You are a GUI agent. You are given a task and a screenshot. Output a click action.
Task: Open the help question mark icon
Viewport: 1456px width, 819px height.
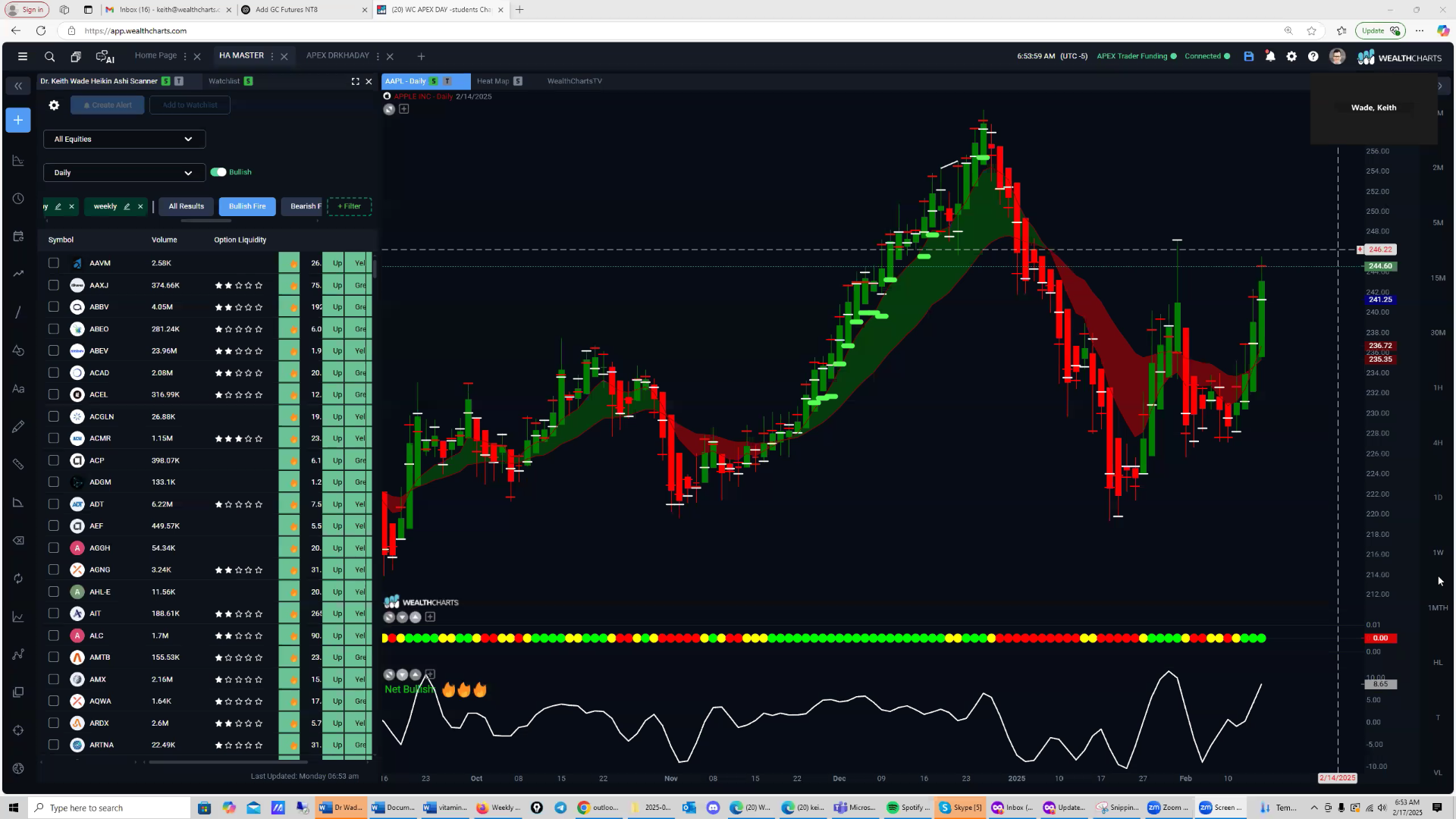pyautogui.click(x=1313, y=56)
